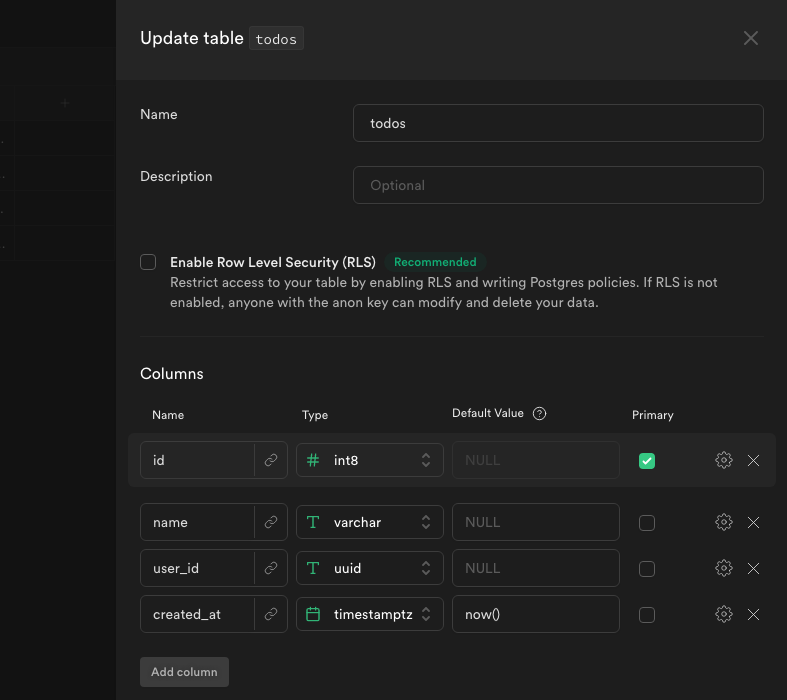
Task: Change the varchar type dropdown
Action: click(x=370, y=522)
